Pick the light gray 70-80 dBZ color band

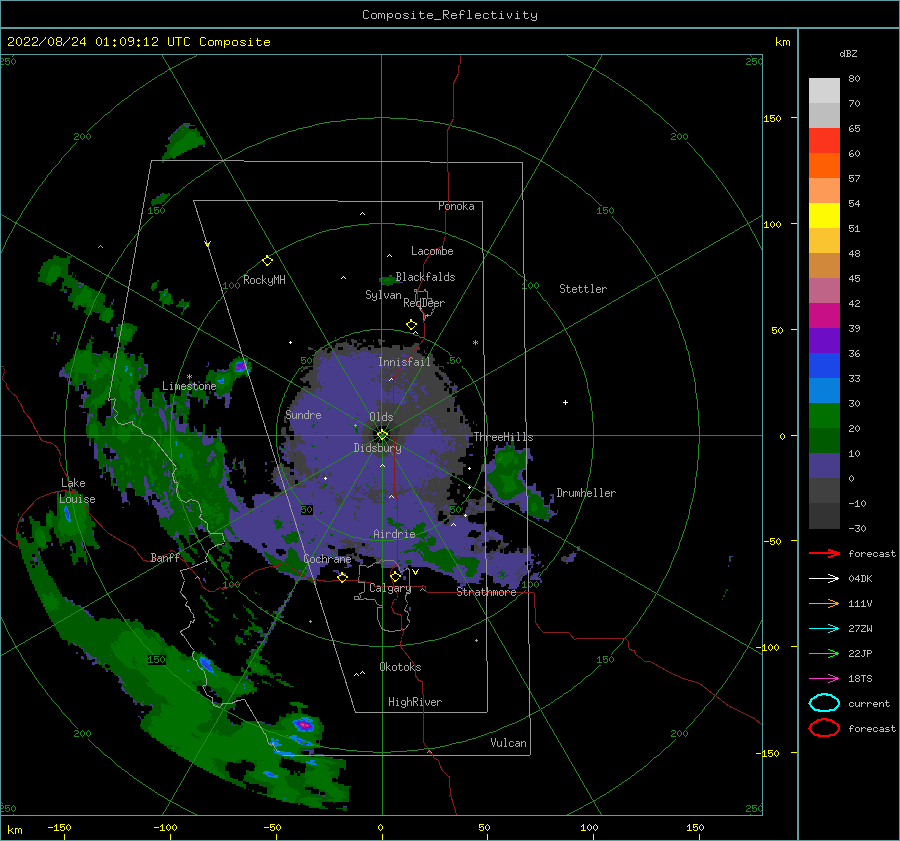(x=824, y=91)
